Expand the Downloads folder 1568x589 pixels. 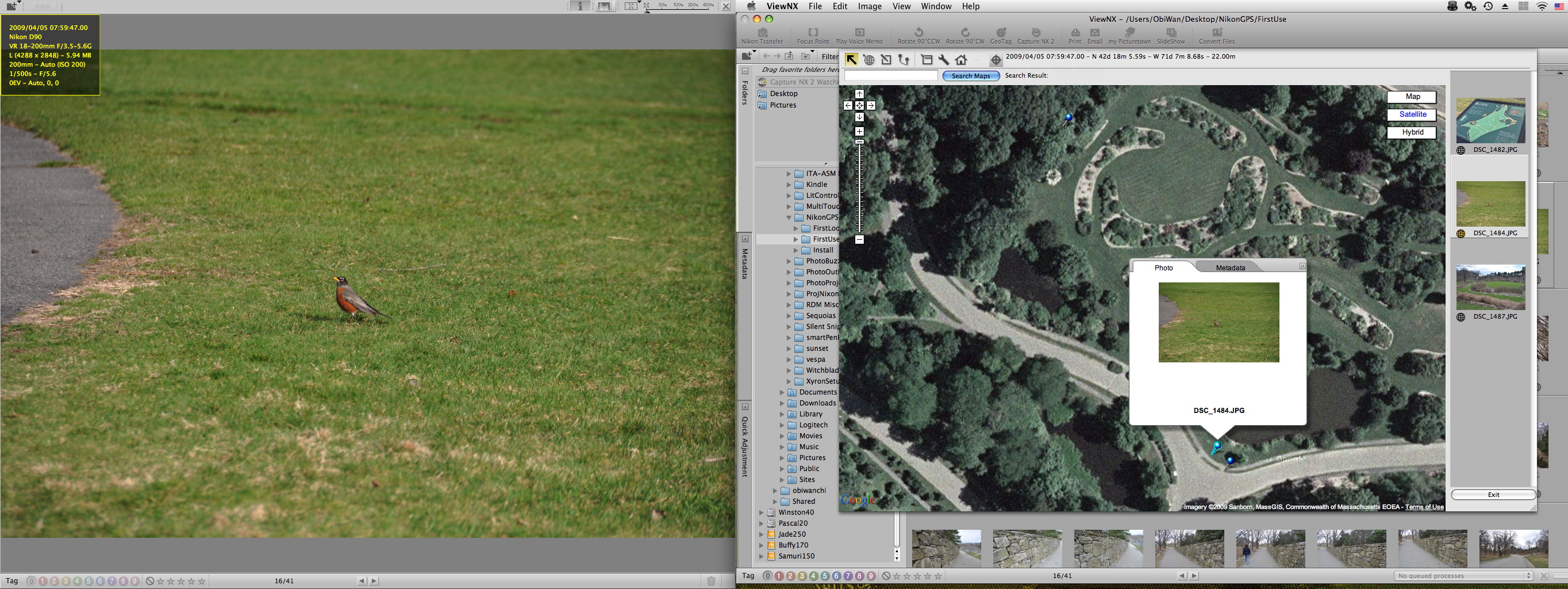[x=782, y=403]
